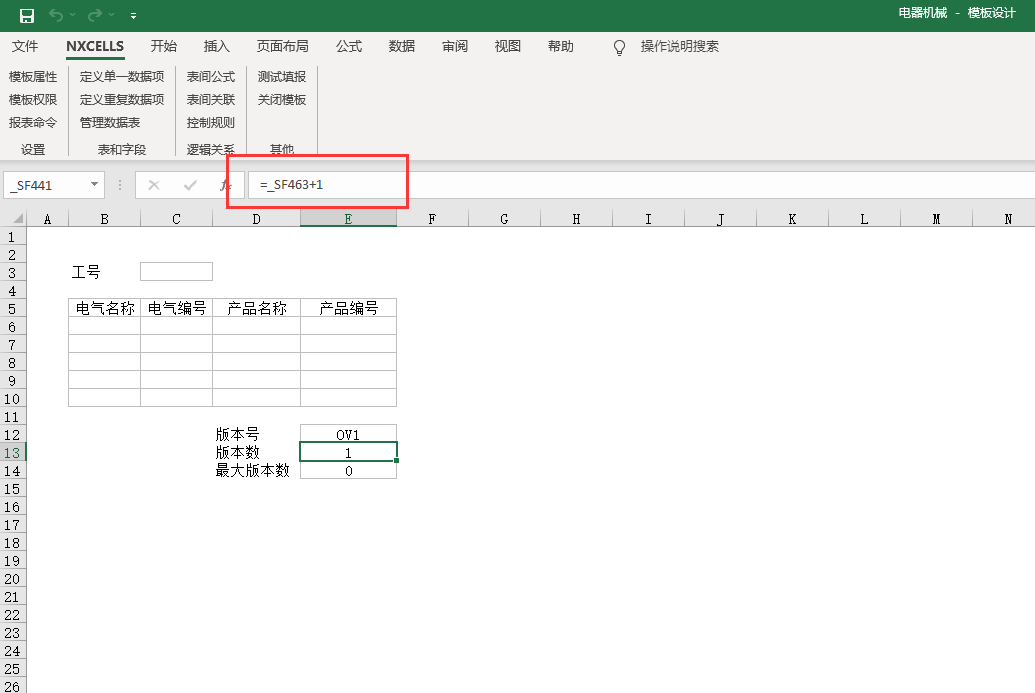Click the formula bar Cancel X icon
The width and height of the screenshot is (1035, 693).
(154, 185)
